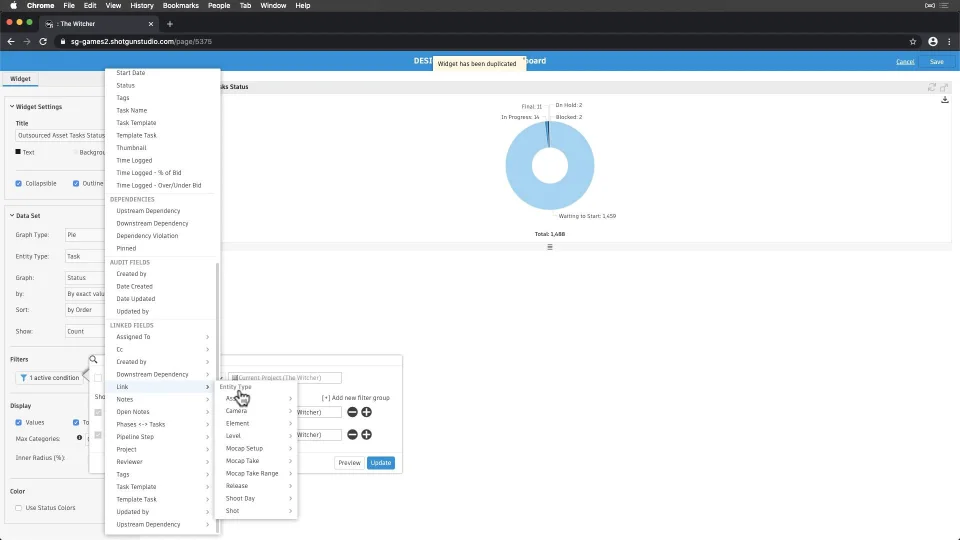Click the expand widget icon
Screen dimensions: 960x540
click(944, 87)
